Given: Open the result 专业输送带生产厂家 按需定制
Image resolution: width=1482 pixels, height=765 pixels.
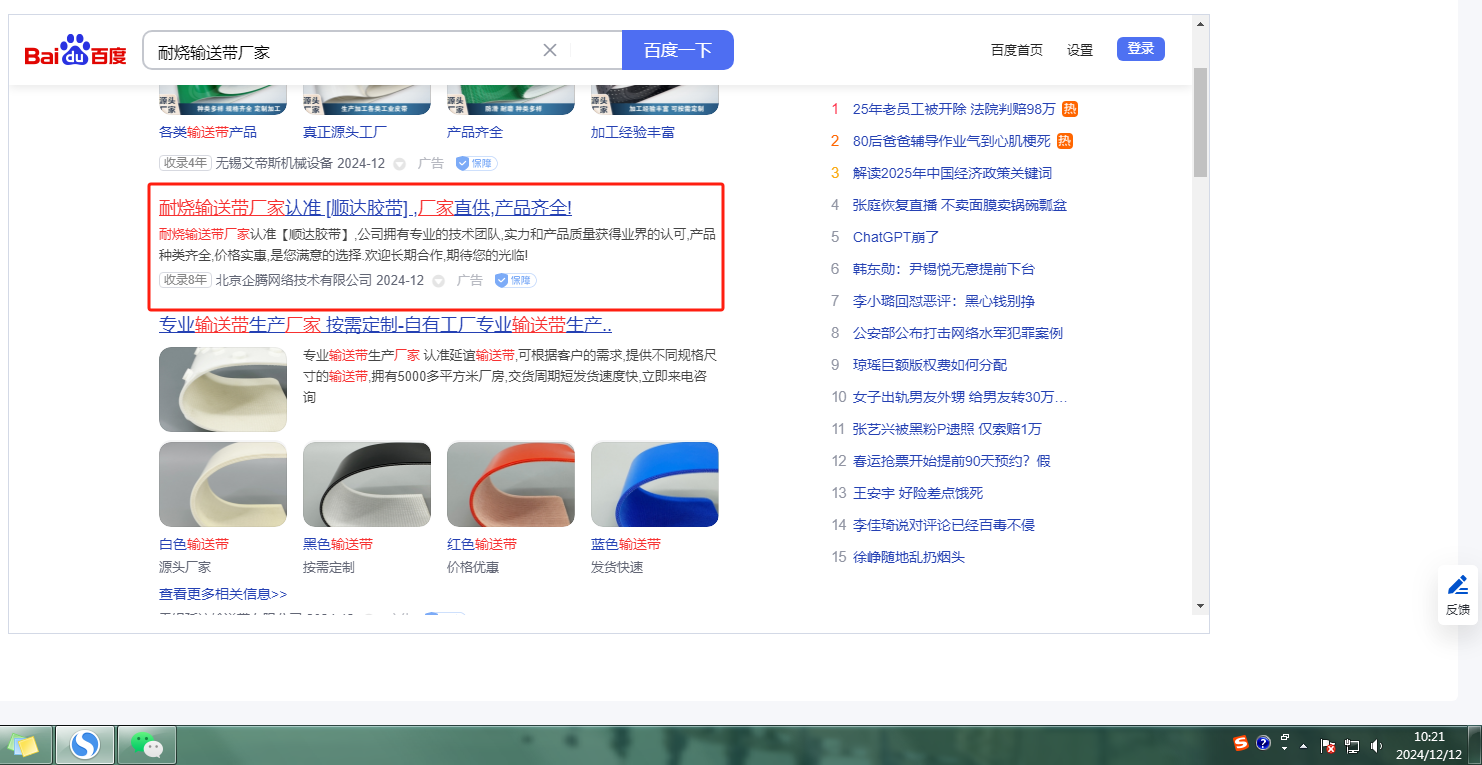Looking at the screenshot, I should coord(385,325).
